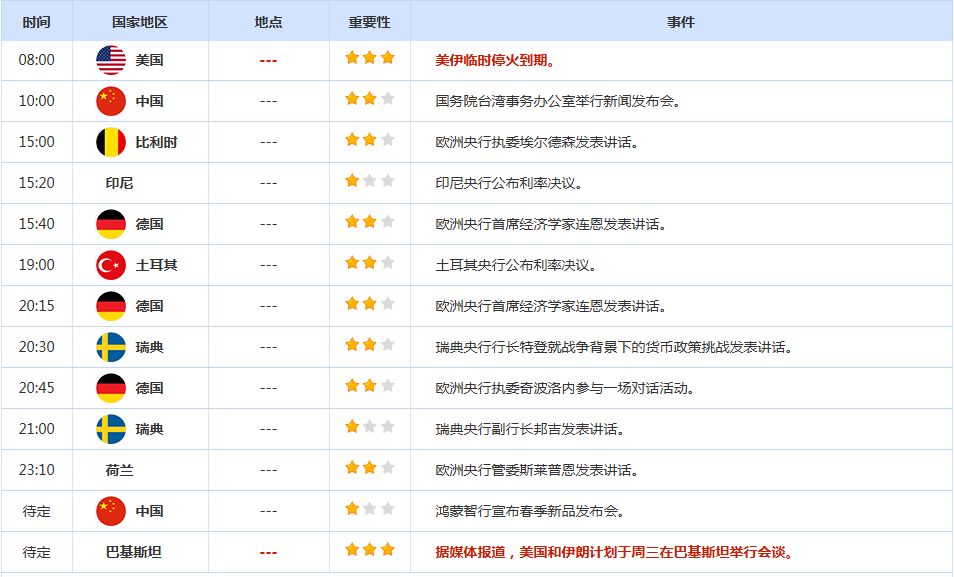The image size is (954, 577).
Task: Select the 国家地区 column header
Action: coord(140,22)
